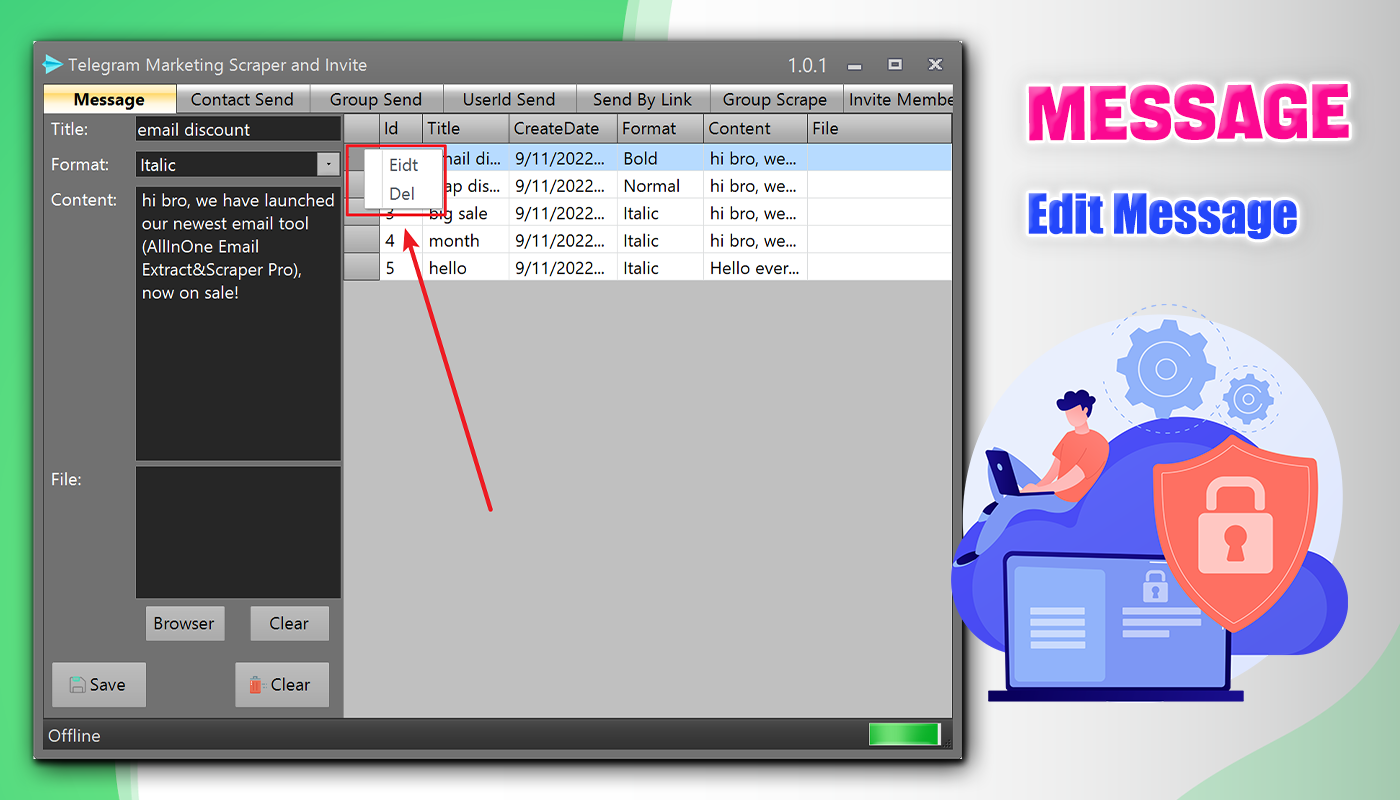
Task: Click the 1.0.1 version number
Action: (x=807, y=66)
